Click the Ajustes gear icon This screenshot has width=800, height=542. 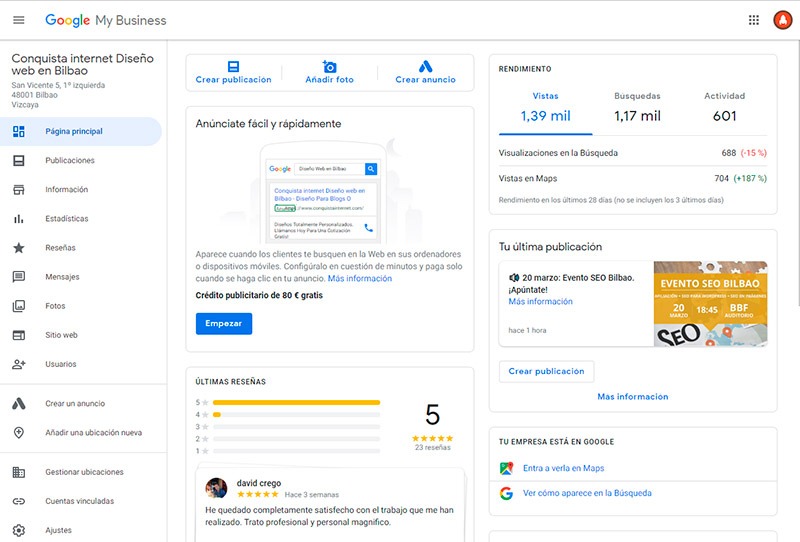click(19, 530)
